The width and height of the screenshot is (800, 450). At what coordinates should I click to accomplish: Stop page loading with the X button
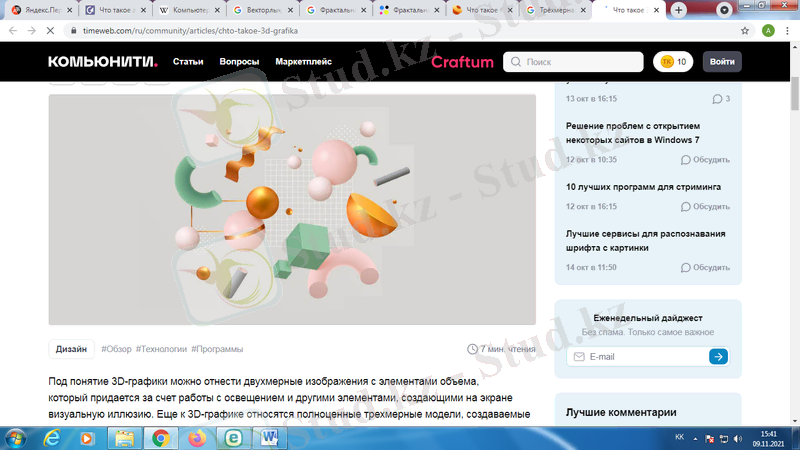[50, 31]
